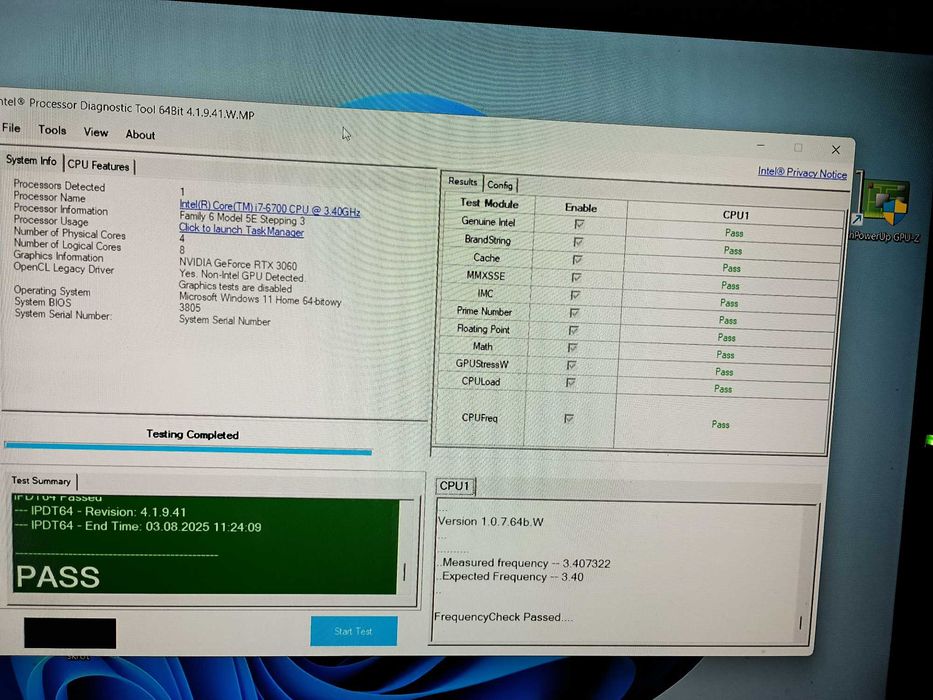Screen dimensions: 933x700
Task: Close the Processor Diagnostic Tool window
Action: (x=835, y=150)
